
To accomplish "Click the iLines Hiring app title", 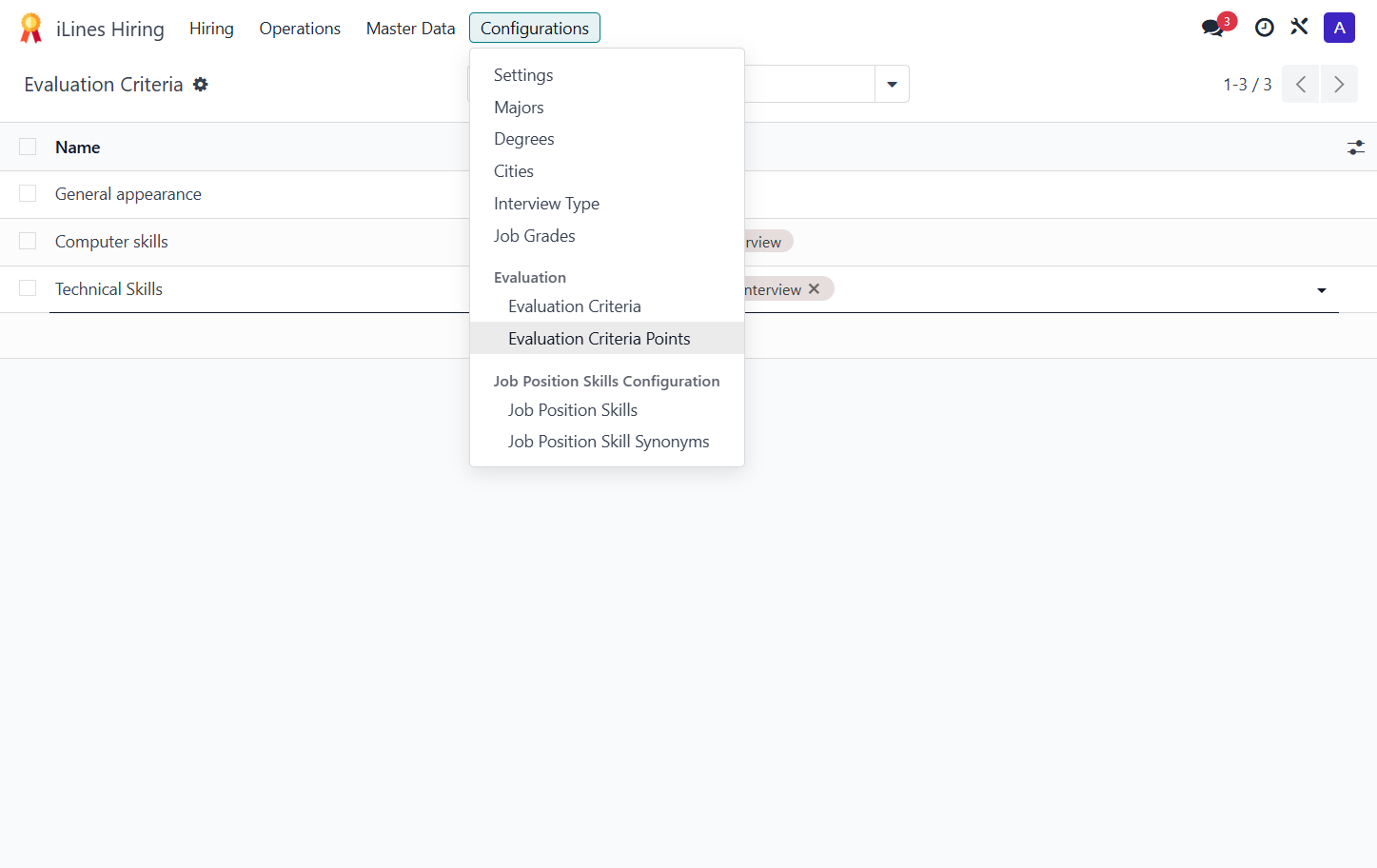I will click(110, 30).
